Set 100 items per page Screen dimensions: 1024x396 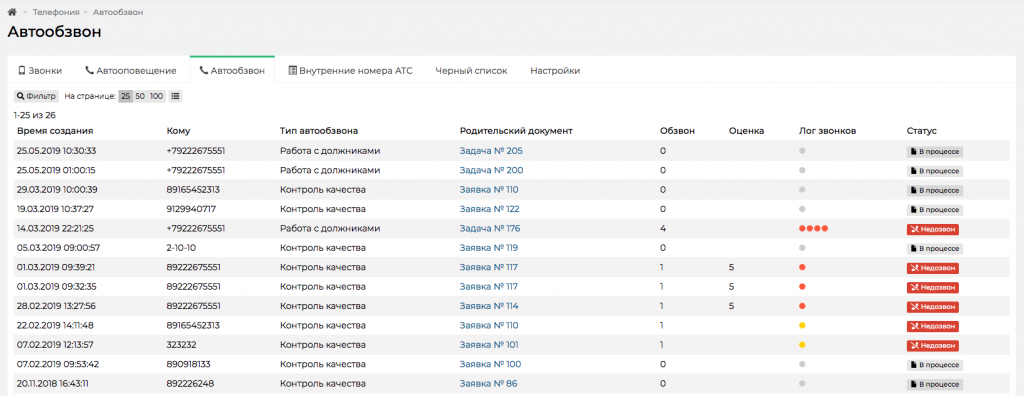tap(157, 96)
